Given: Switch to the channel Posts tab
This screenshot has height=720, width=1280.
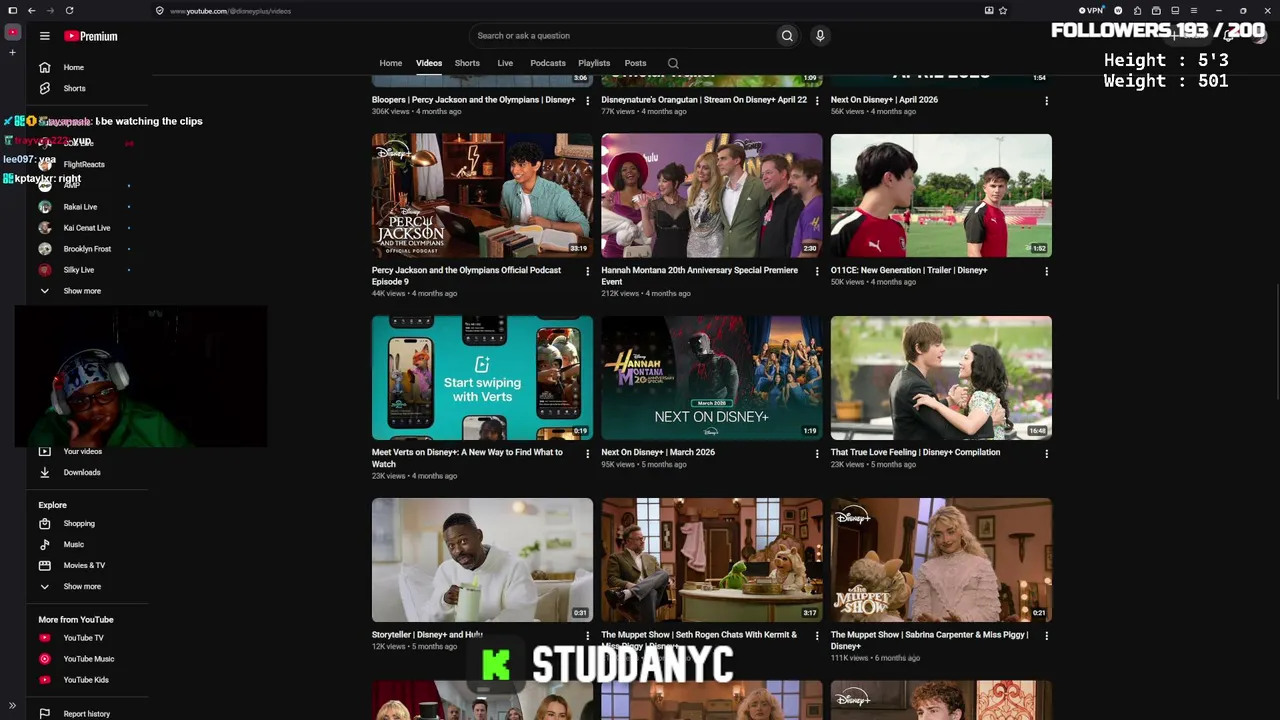Looking at the screenshot, I should point(635,63).
